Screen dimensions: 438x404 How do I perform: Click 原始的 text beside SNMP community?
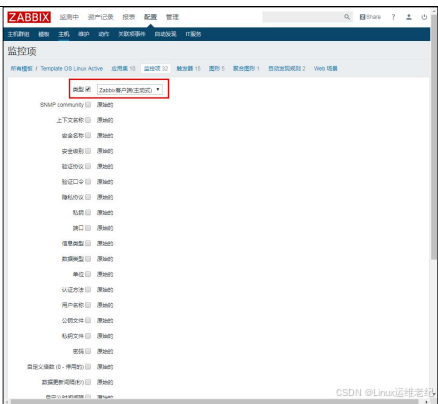coord(105,105)
